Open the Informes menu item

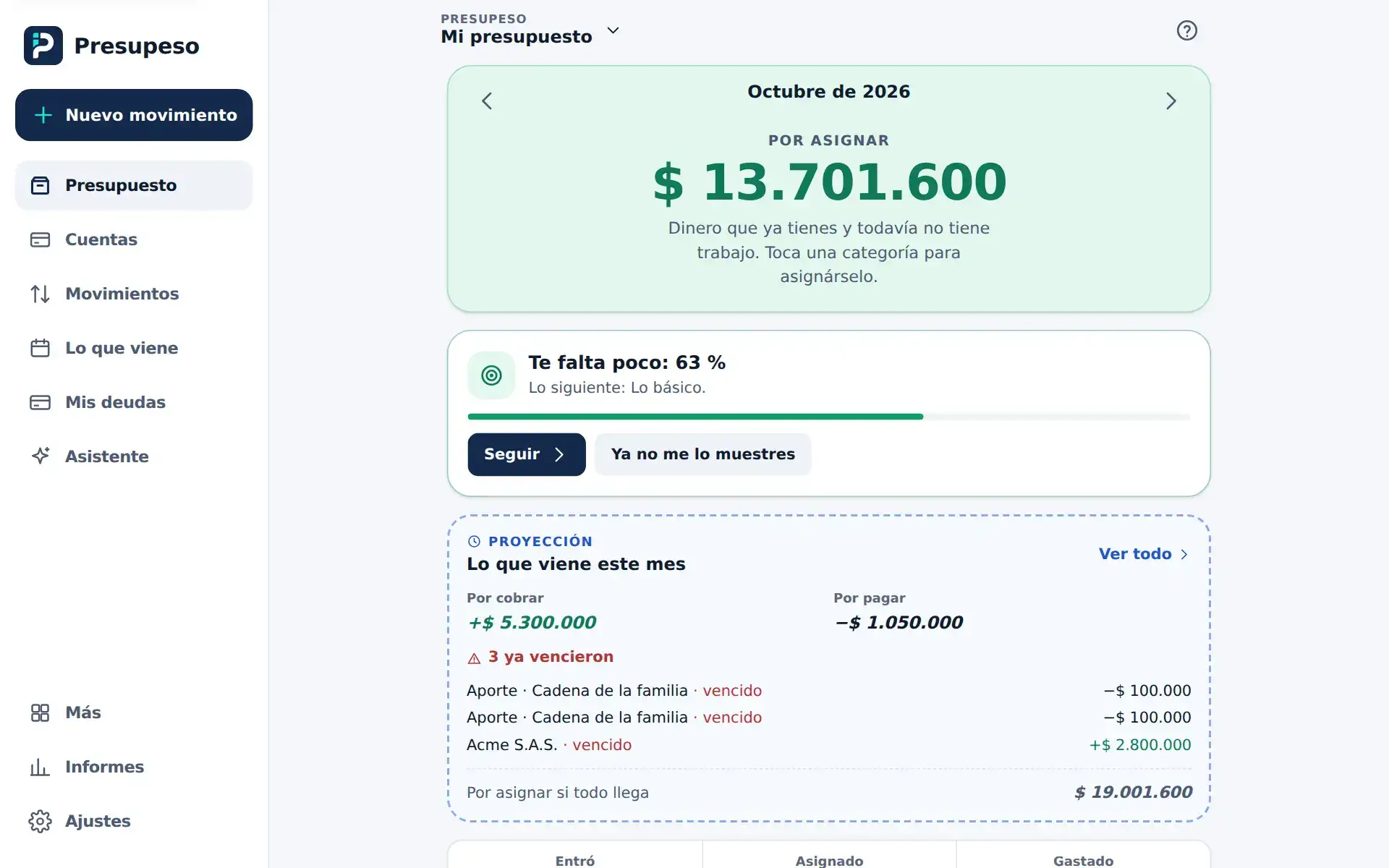134,767
